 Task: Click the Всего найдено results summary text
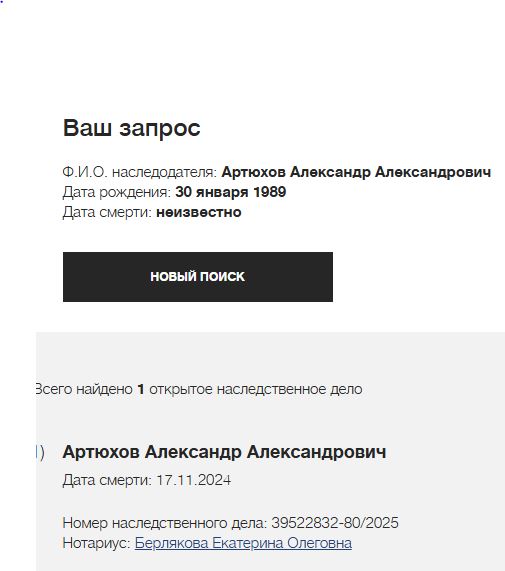pos(199,389)
